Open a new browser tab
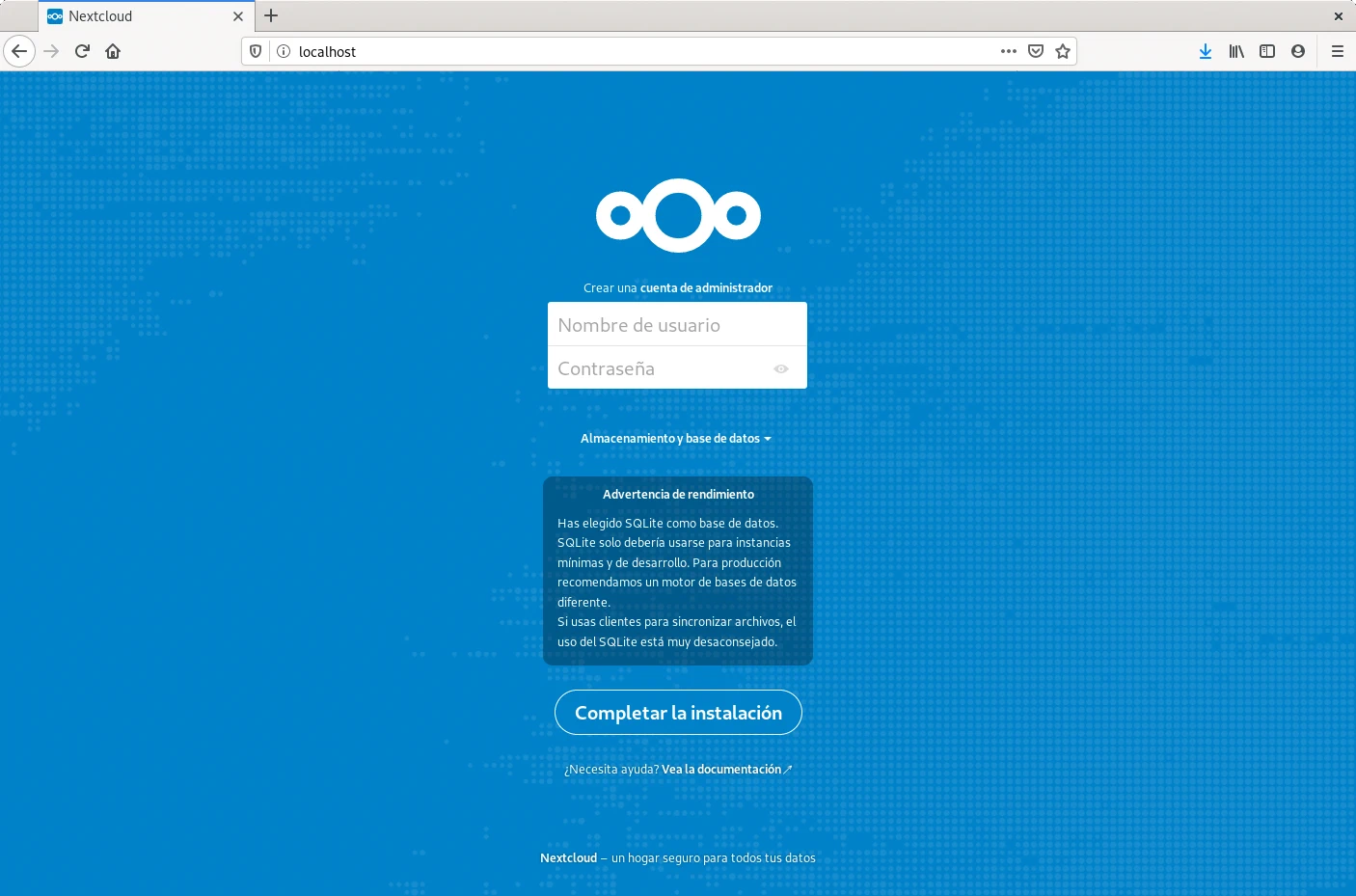This screenshot has width=1356, height=896. point(271,16)
